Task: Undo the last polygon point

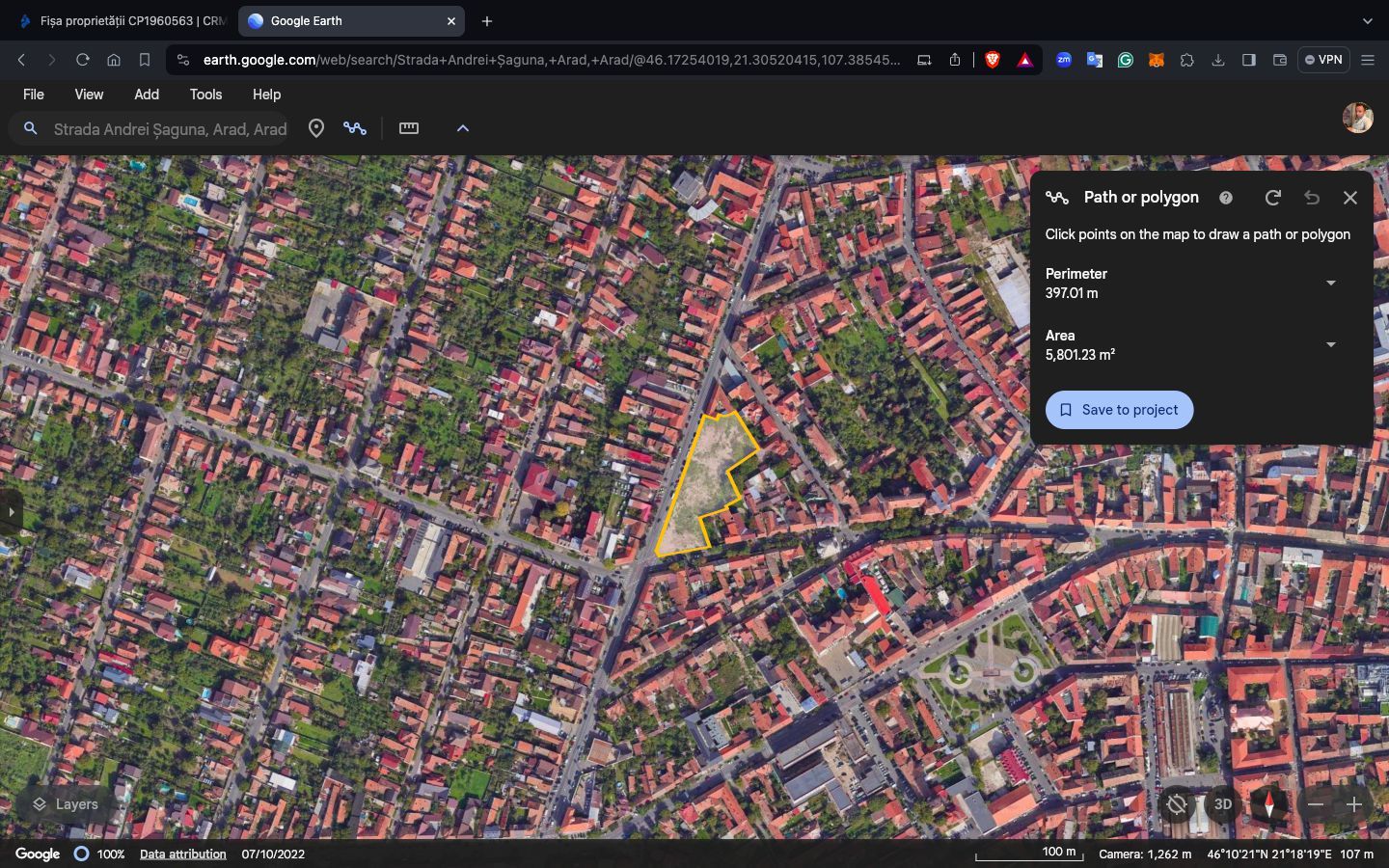Action: [1312, 198]
